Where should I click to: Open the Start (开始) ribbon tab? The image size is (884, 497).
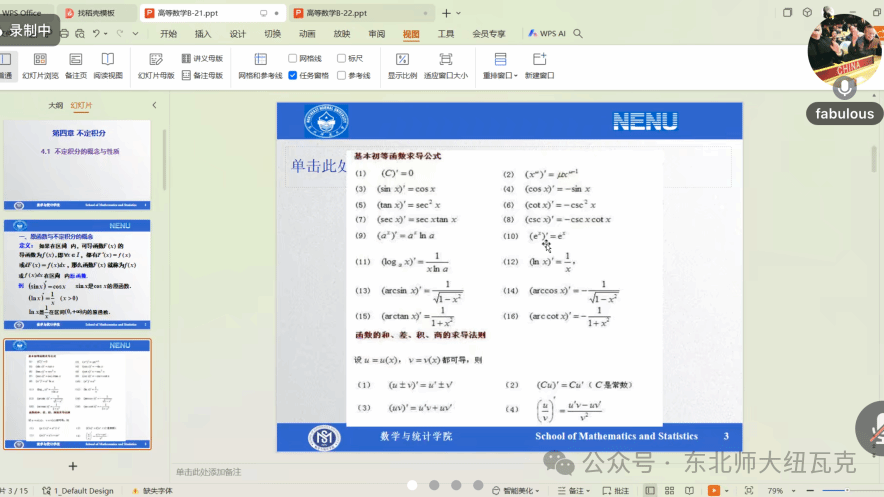[x=169, y=34]
